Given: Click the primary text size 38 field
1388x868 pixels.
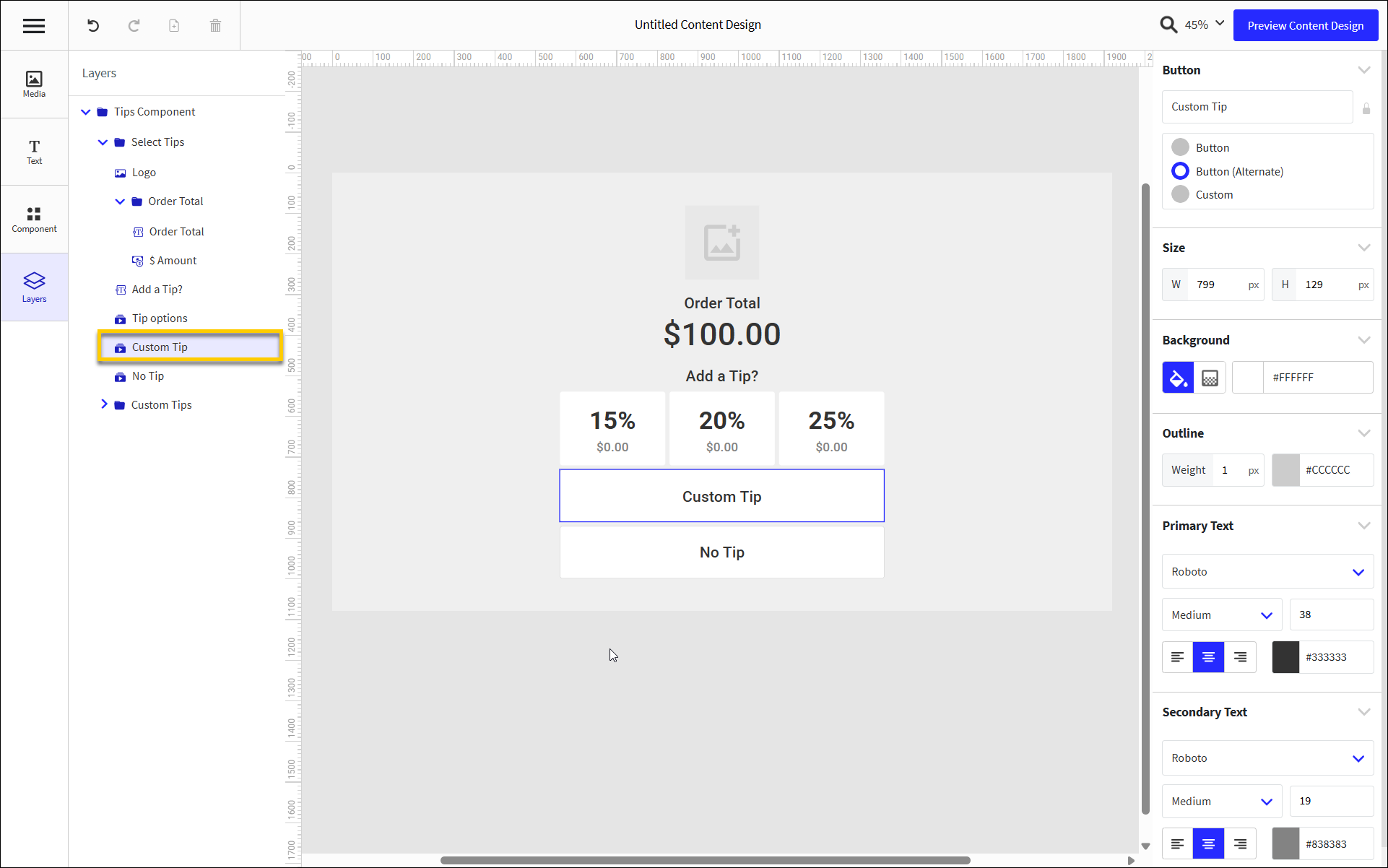Looking at the screenshot, I should point(1332,615).
